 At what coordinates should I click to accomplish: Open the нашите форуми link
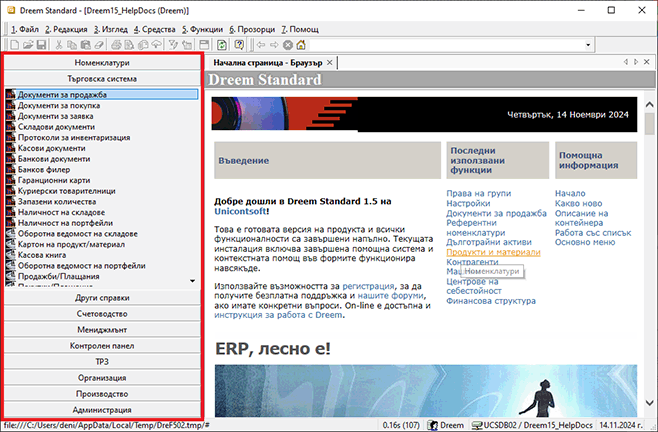point(391,296)
